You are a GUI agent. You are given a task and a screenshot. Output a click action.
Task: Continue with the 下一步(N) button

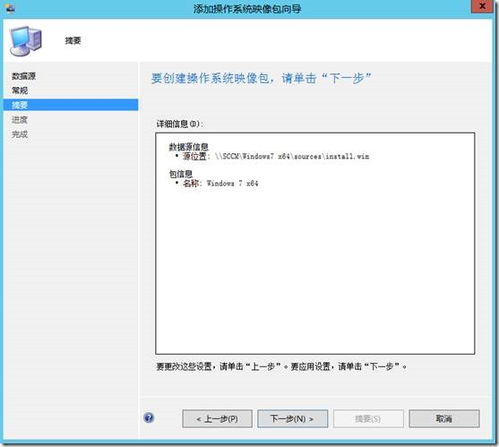tap(292, 419)
